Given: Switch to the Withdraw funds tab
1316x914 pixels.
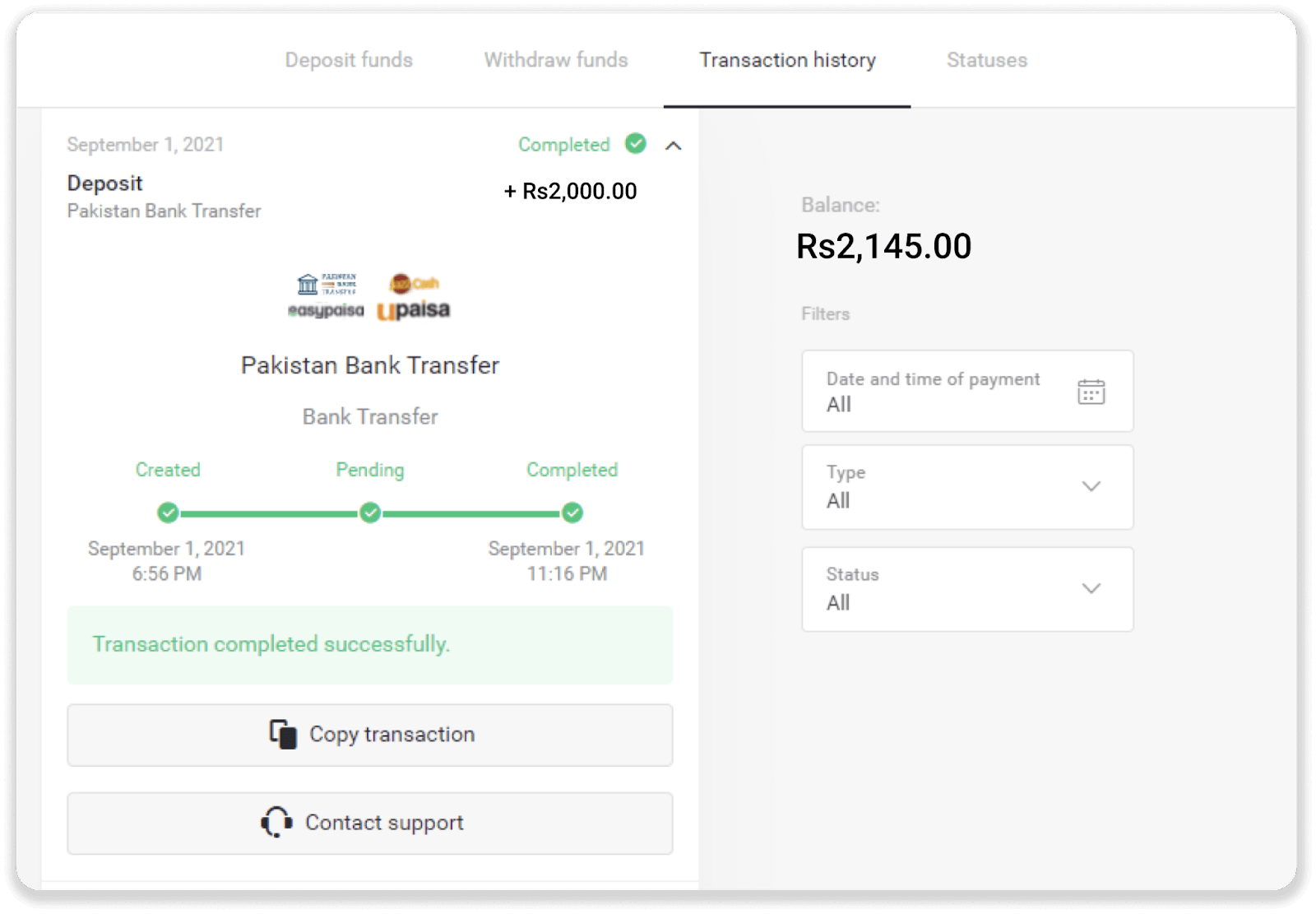Looking at the screenshot, I should pyautogui.click(x=556, y=60).
